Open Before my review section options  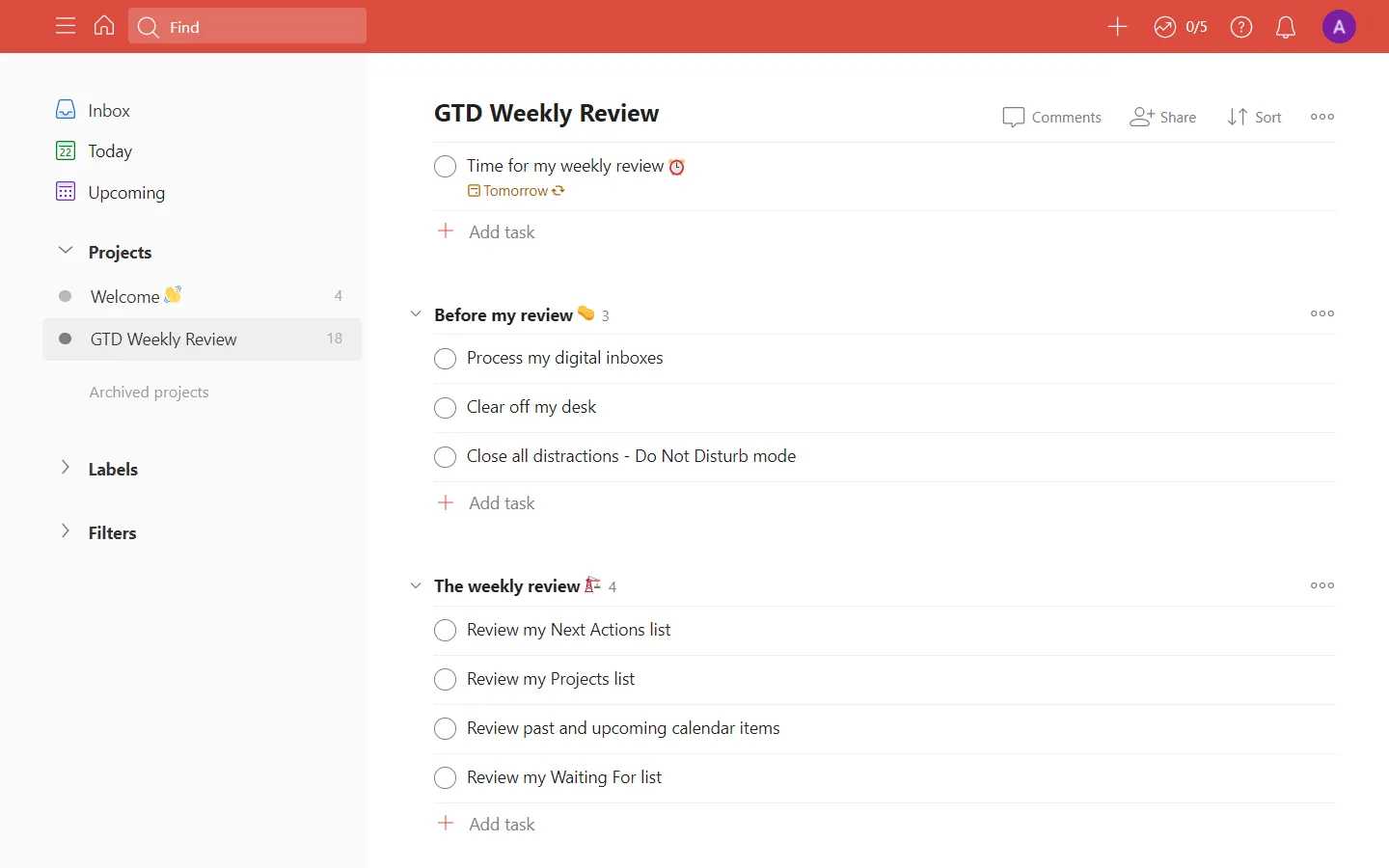point(1322,313)
